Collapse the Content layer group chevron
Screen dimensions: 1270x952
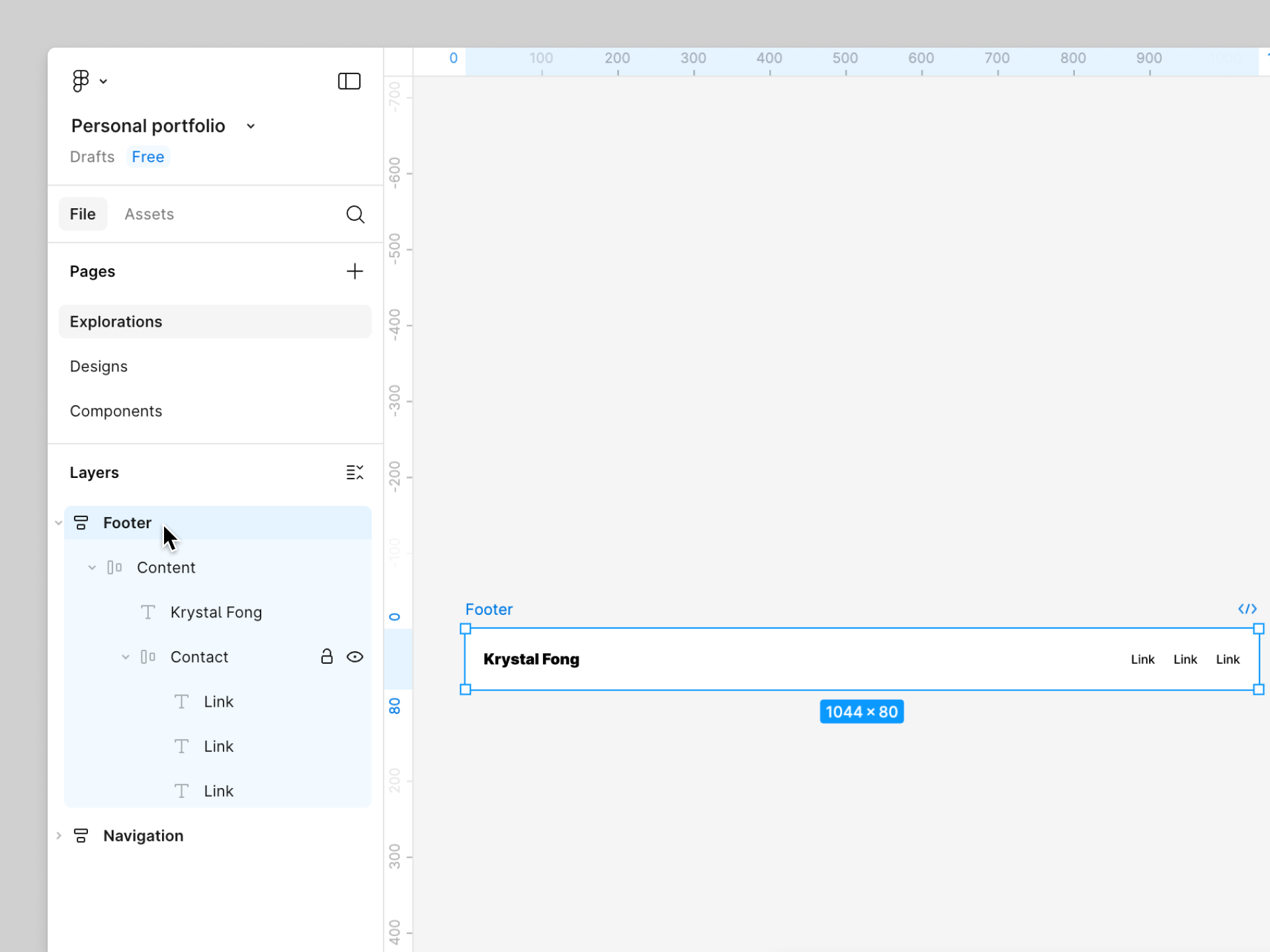(92, 567)
